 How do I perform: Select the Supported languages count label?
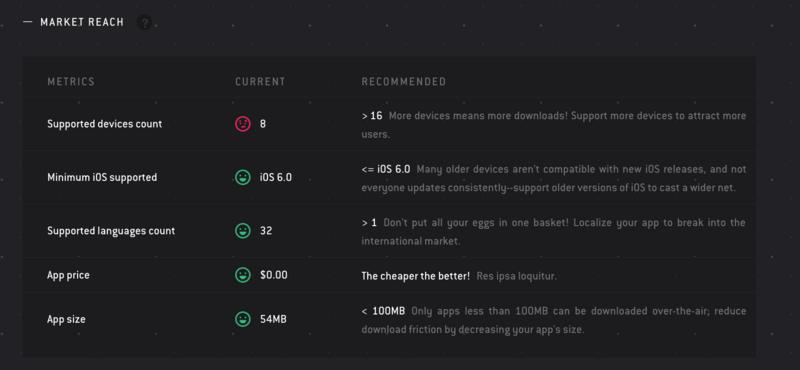[111, 231]
